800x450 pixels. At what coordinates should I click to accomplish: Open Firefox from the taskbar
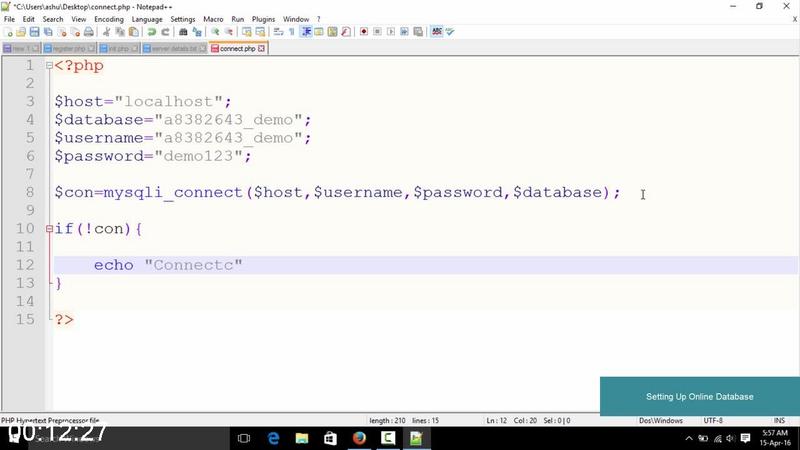point(359,438)
